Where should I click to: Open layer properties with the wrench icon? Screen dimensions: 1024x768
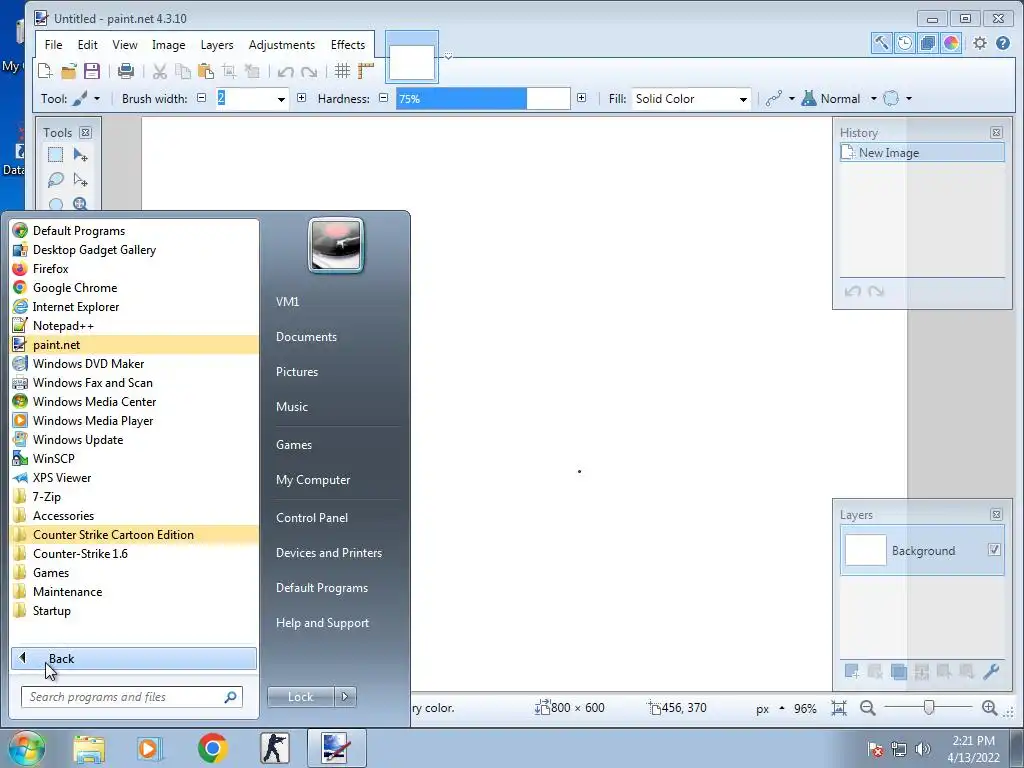991,671
